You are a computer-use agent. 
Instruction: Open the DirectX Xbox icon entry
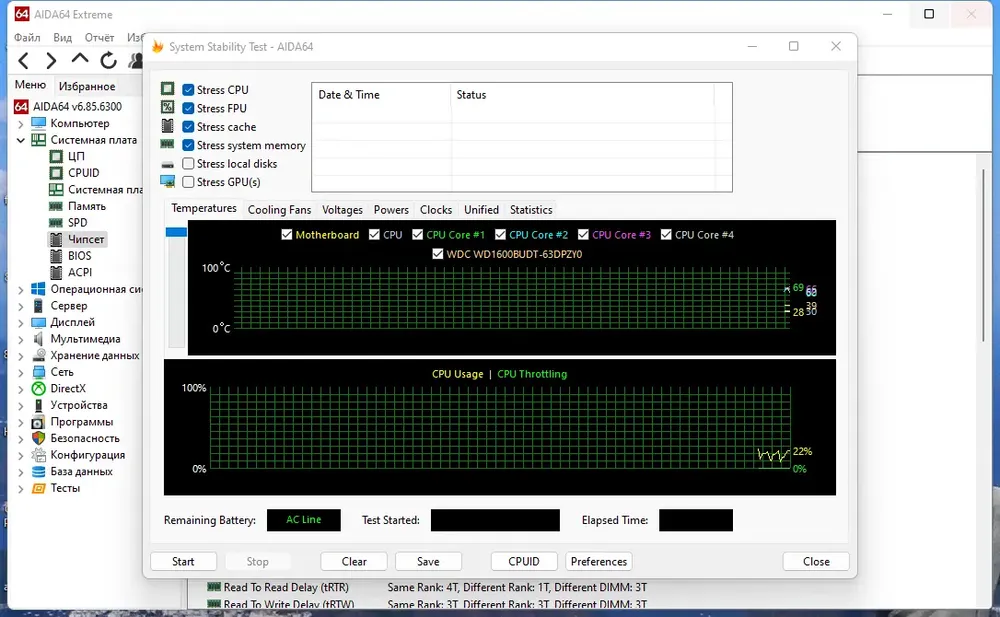pos(39,389)
